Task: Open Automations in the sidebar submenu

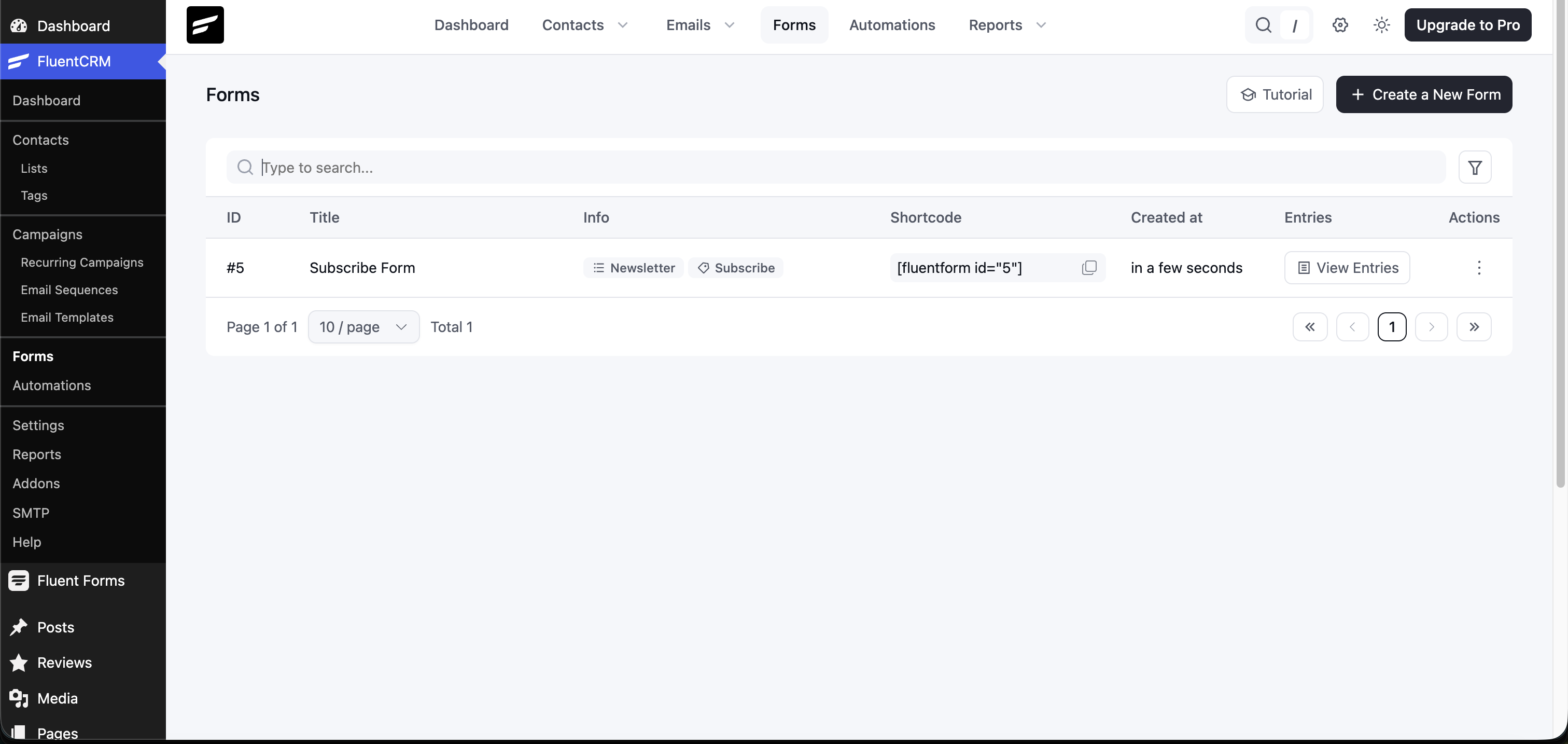Action: click(x=52, y=385)
